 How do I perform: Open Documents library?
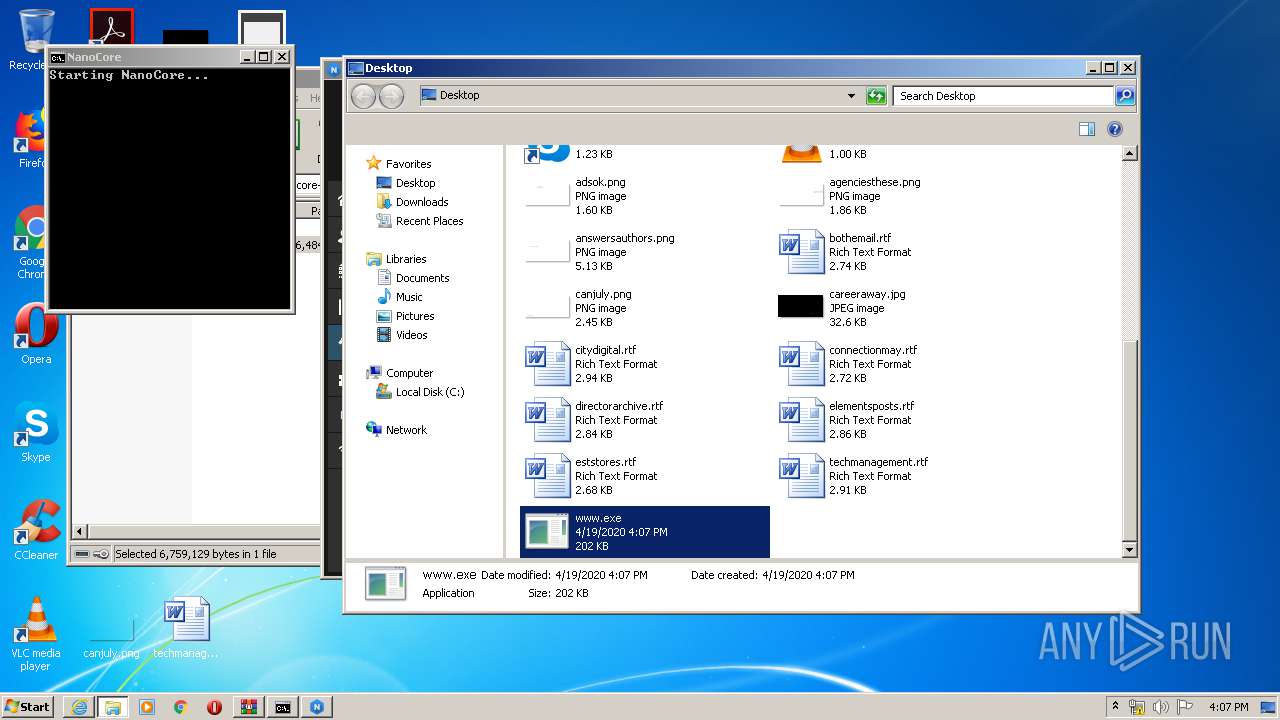coord(422,278)
